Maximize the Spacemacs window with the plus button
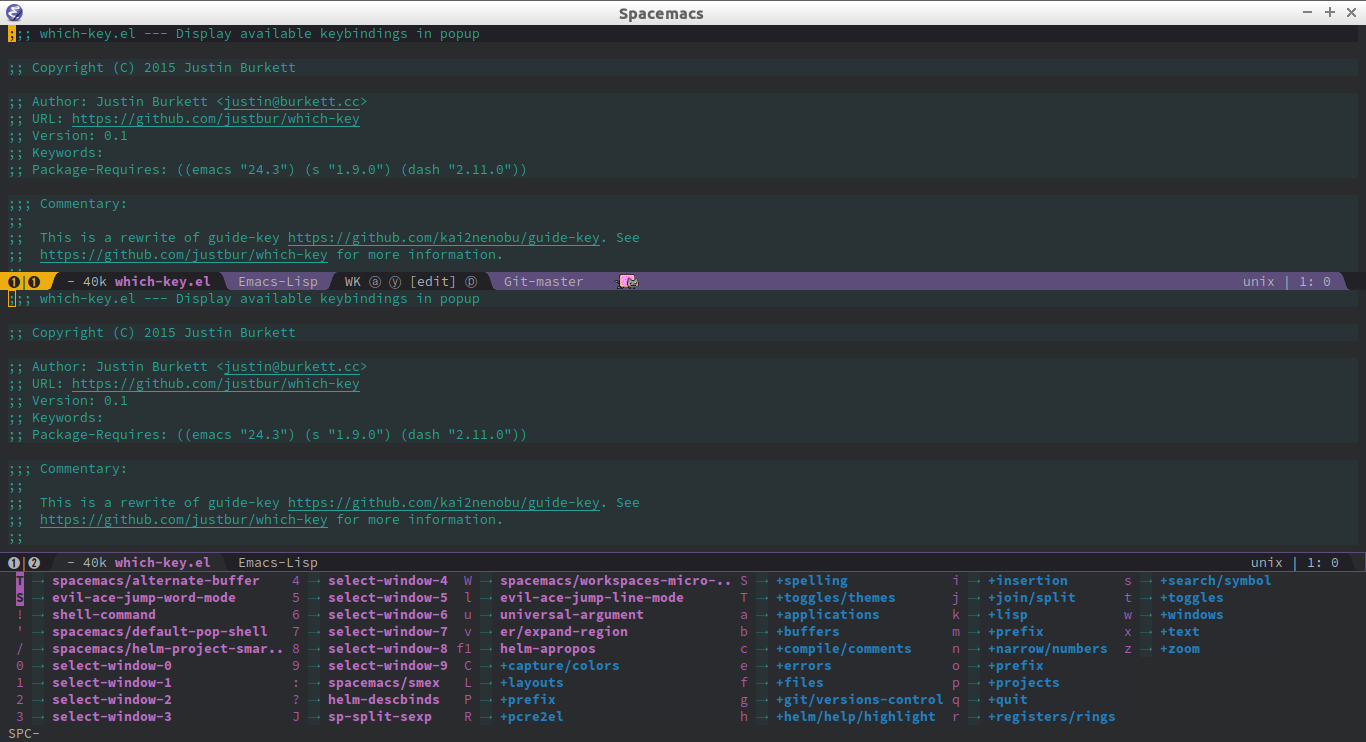Screen dimensions: 1366x742 point(1329,12)
